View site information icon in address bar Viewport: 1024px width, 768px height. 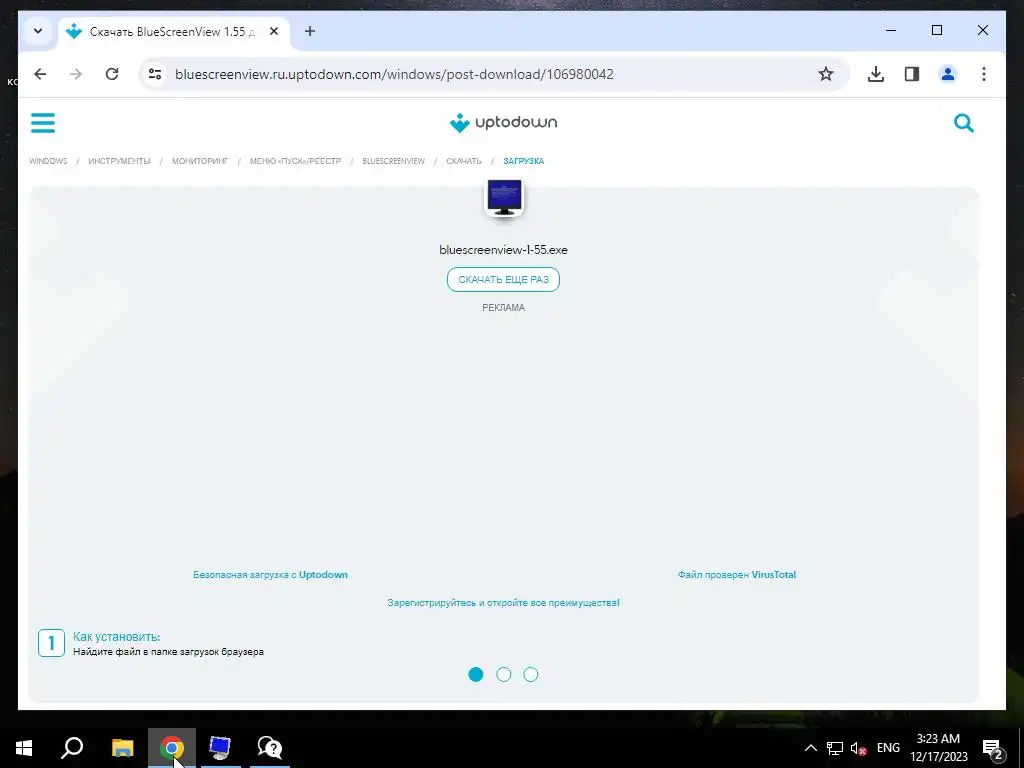[155, 74]
